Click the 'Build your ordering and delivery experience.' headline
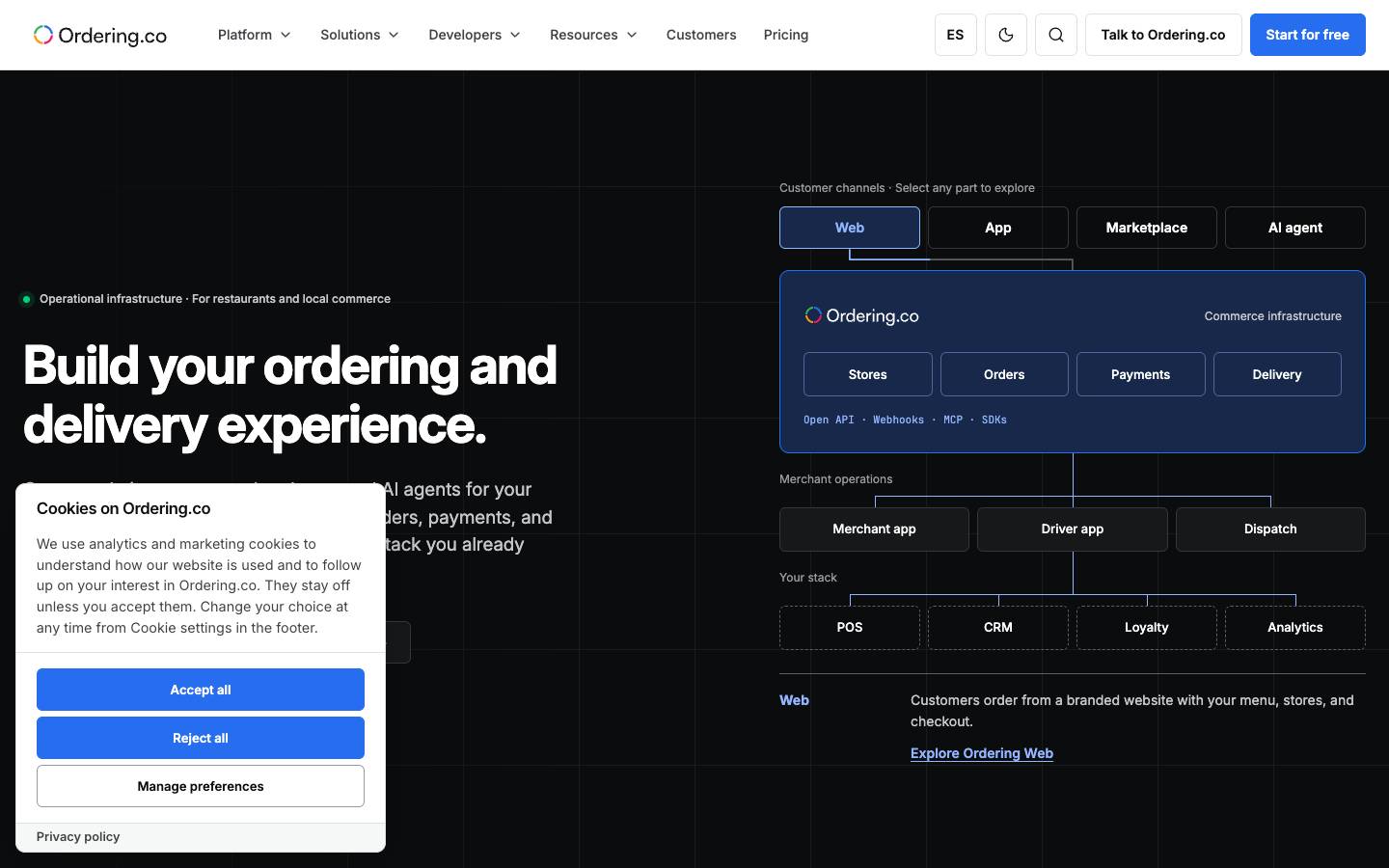 pyautogui.click(x=290, y=394)
